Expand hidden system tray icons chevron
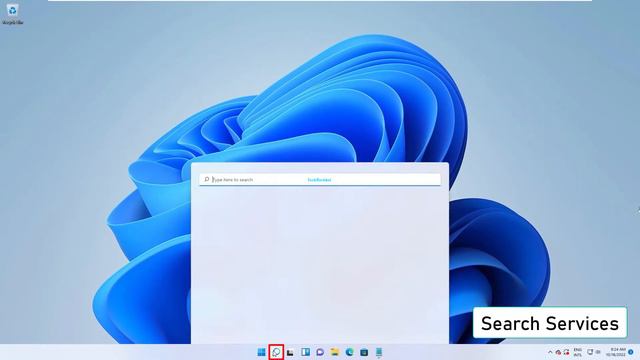 tap(550, 352)
